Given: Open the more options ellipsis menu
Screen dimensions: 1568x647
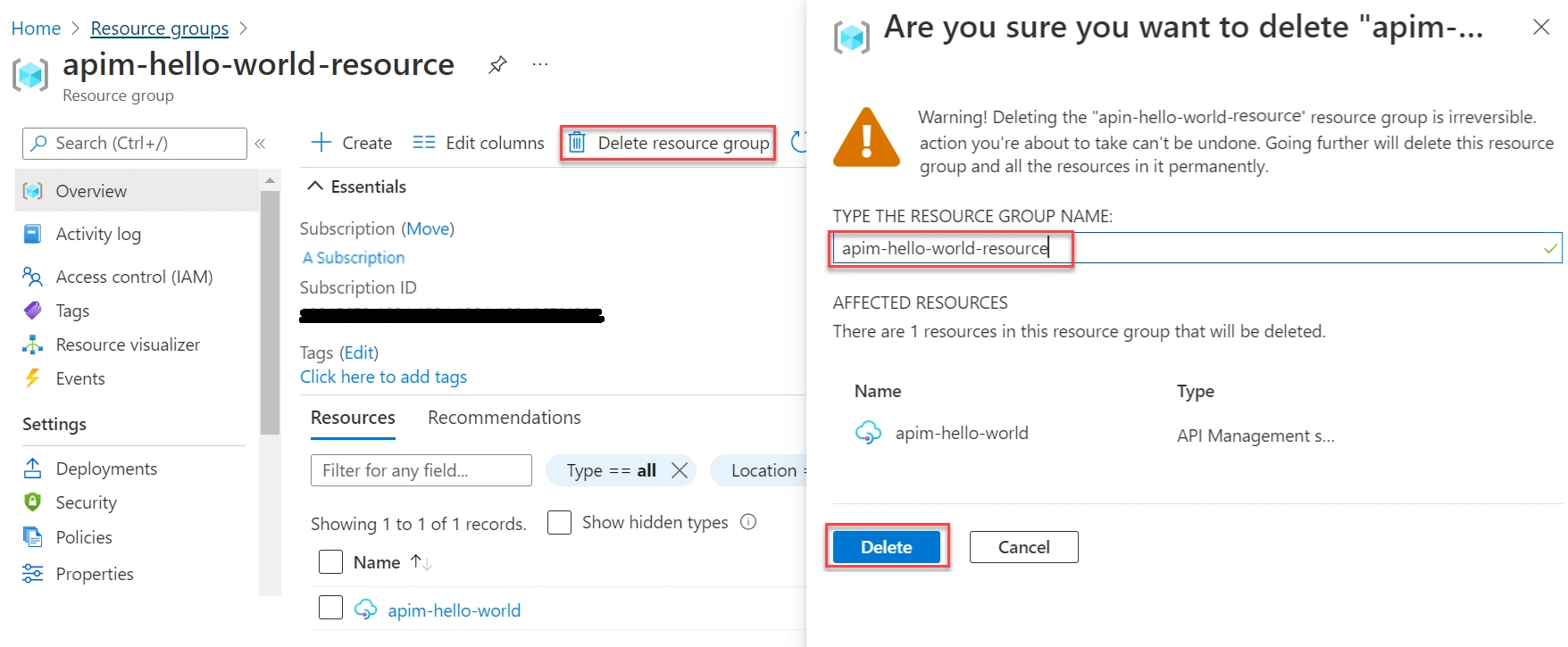Looking at the screenshot, I should coord(540,64).
